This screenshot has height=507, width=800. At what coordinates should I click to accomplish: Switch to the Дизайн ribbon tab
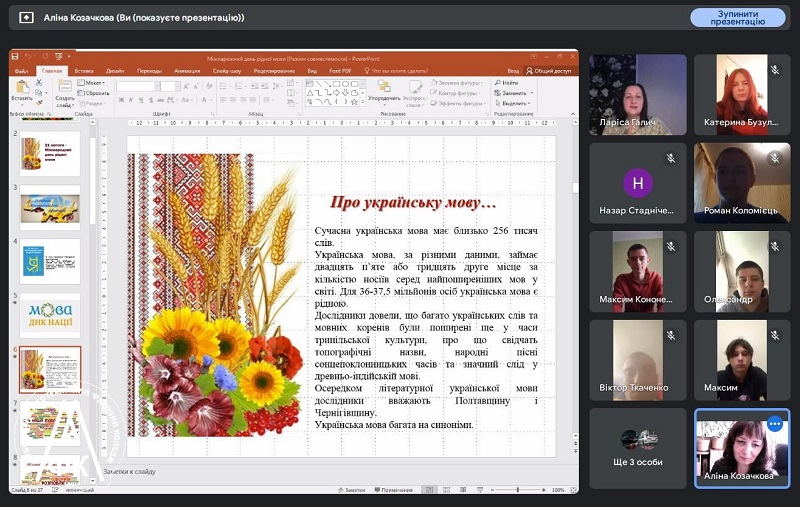[115, 71]
